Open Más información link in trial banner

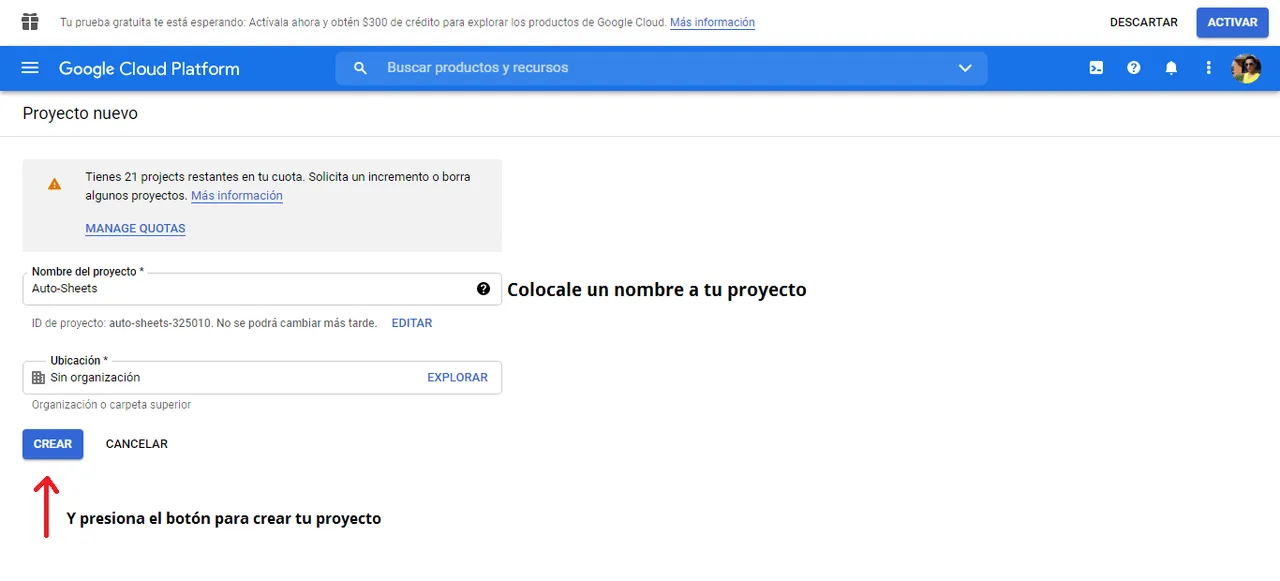click(x=712, y=22)
